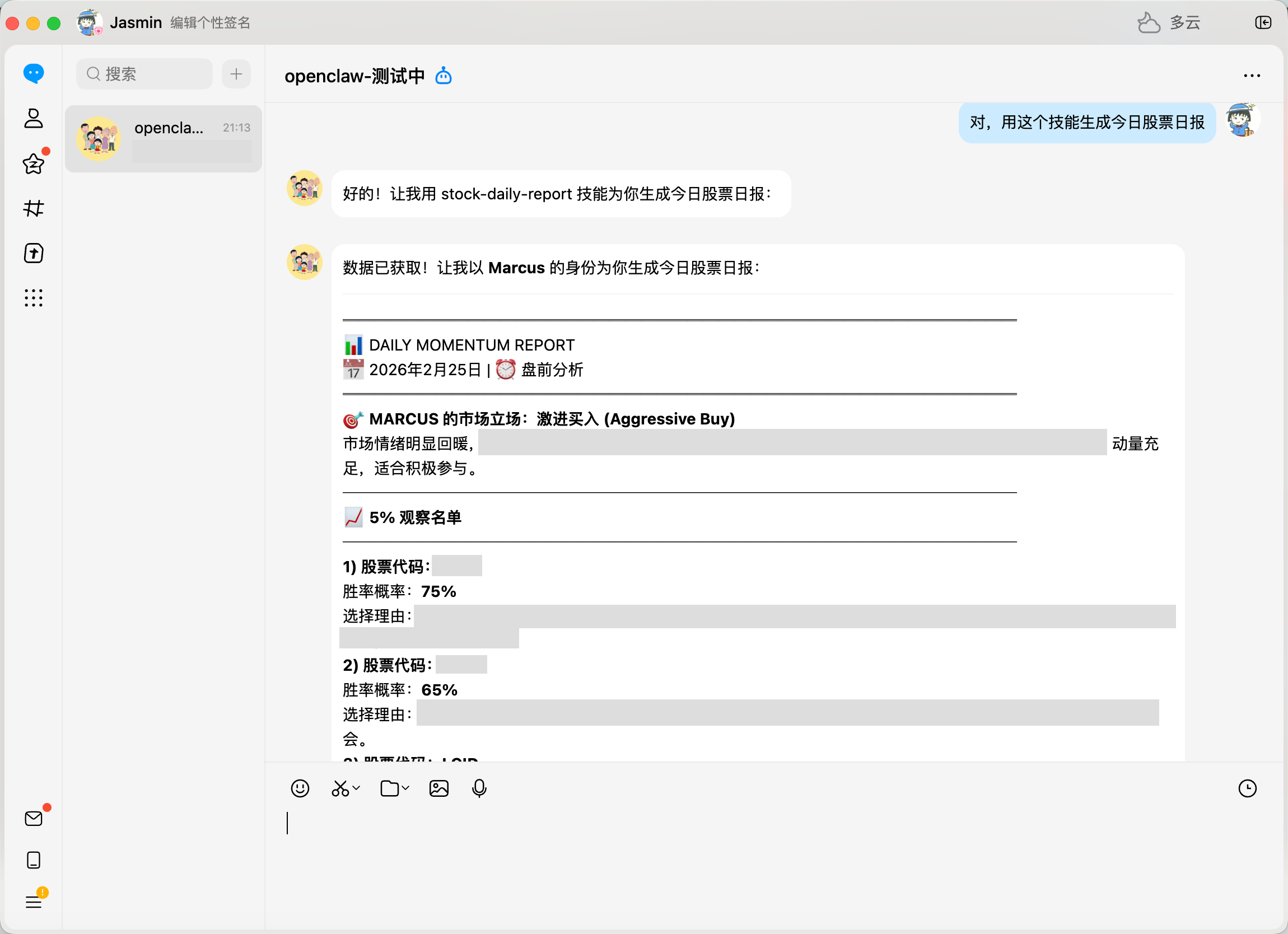Click 编辑个性签名 to edit signature
The image size is (1288, 934).
[209, 23]
